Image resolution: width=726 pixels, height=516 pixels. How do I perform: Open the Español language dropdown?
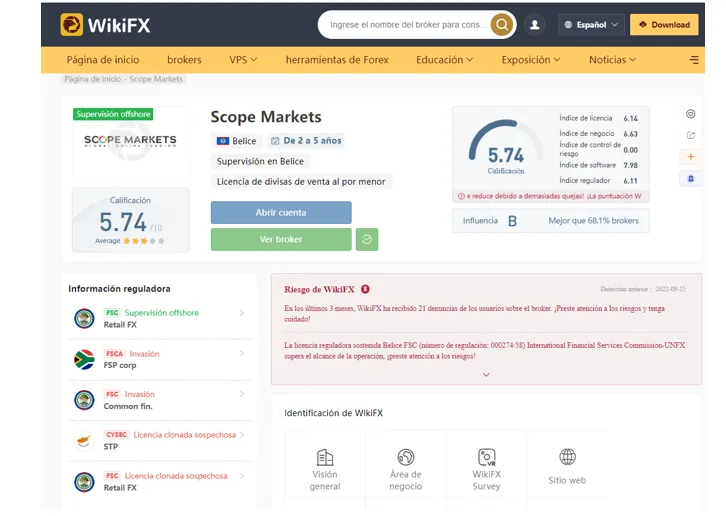591,25
